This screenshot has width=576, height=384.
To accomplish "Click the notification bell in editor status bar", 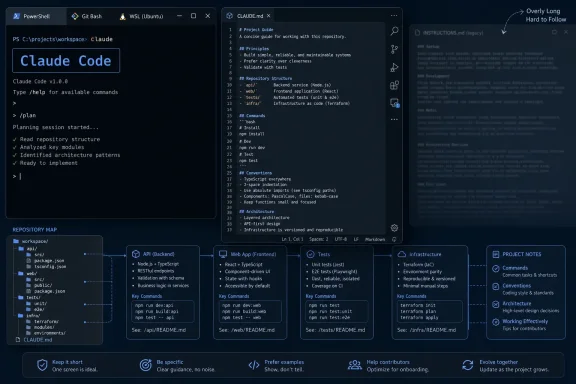I will pyautogui.click(x=394, y=239).
